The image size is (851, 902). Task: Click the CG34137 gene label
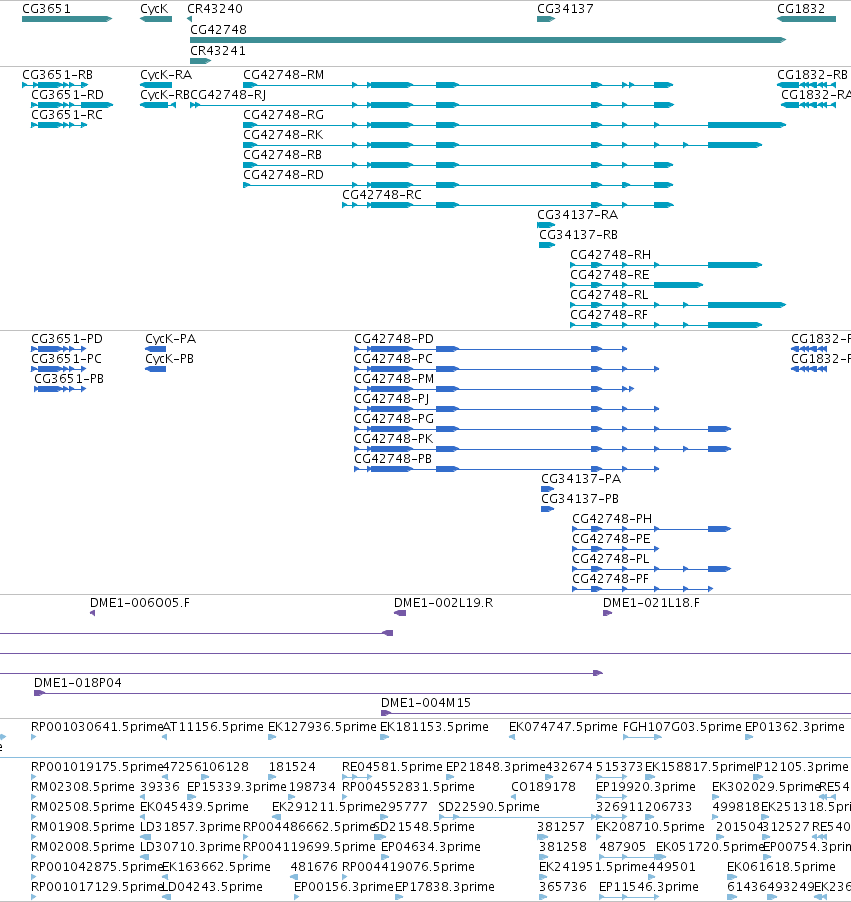point(565,9)
